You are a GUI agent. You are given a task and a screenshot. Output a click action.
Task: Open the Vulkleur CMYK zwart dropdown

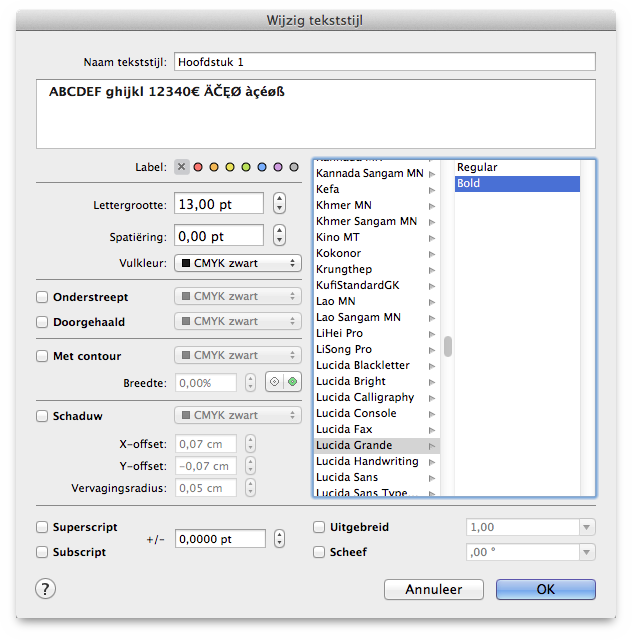tap(237, 263)
